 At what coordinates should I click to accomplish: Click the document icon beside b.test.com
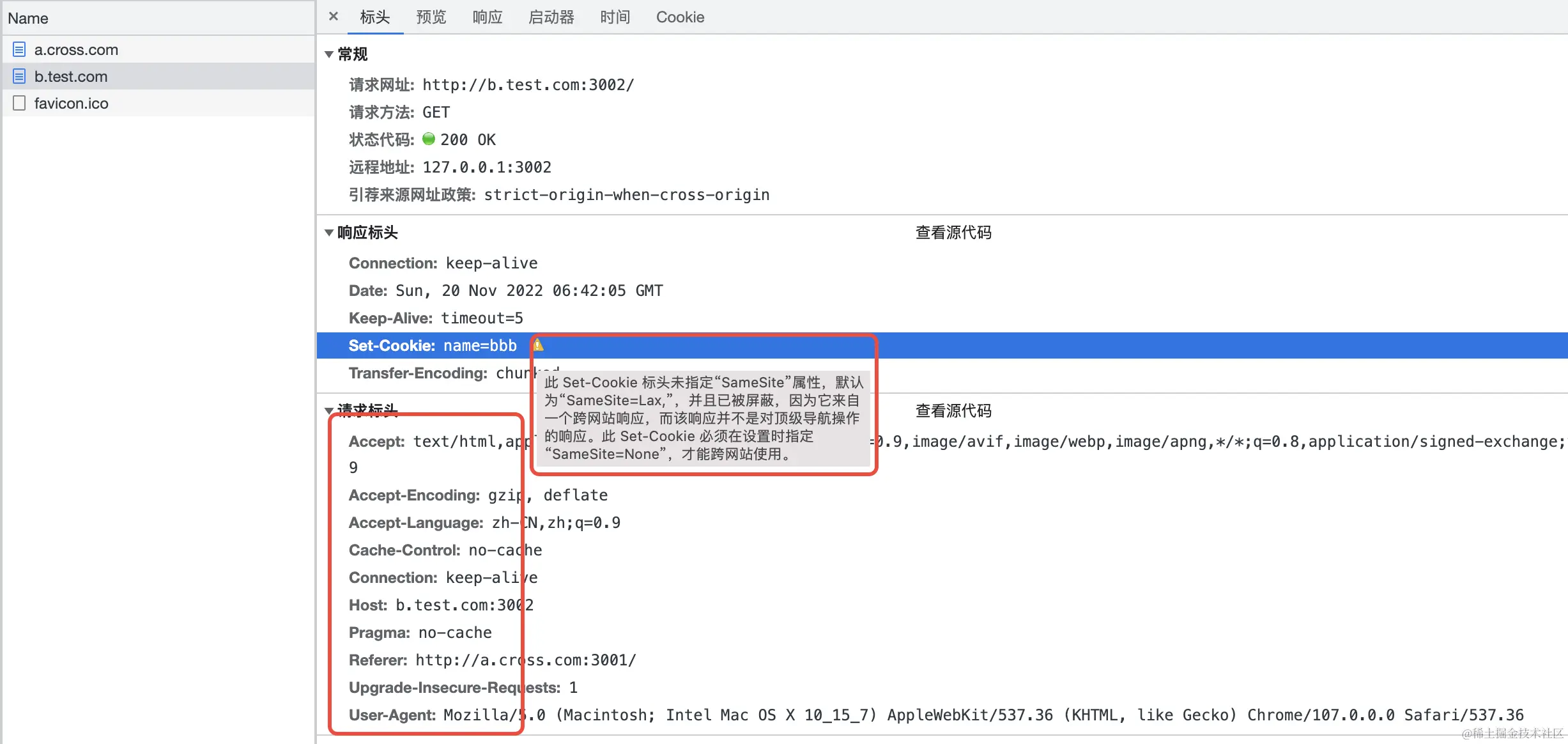[x=19, y=77]
